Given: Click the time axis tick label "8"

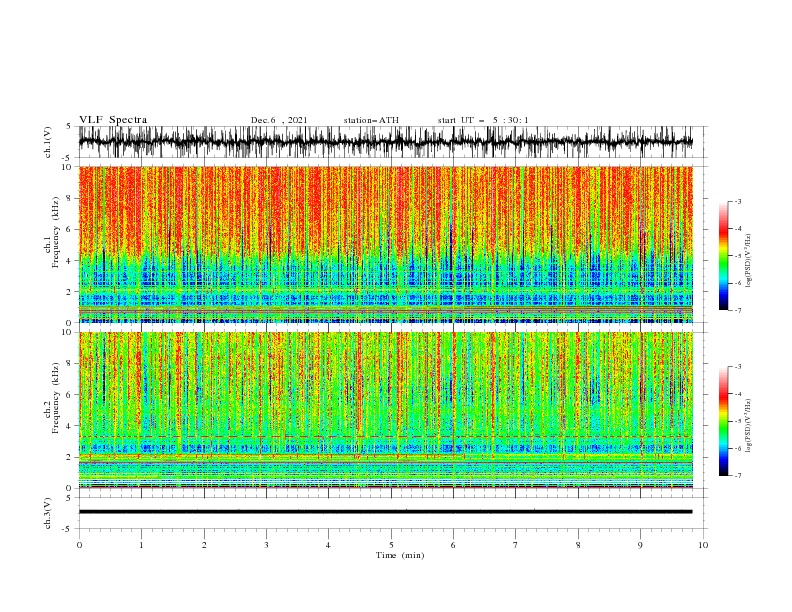Looking at the screenshot, I should click(578, 545).
